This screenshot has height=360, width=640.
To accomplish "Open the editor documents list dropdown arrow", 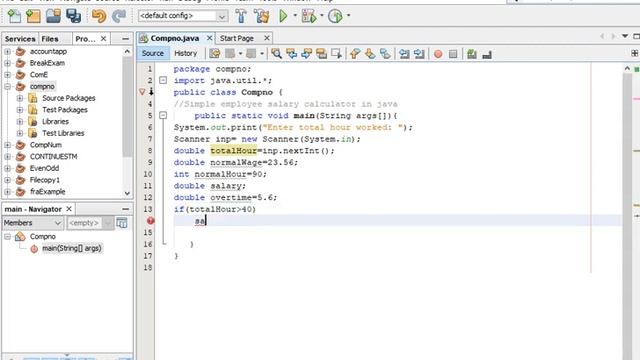I will (x=624, y=36).
